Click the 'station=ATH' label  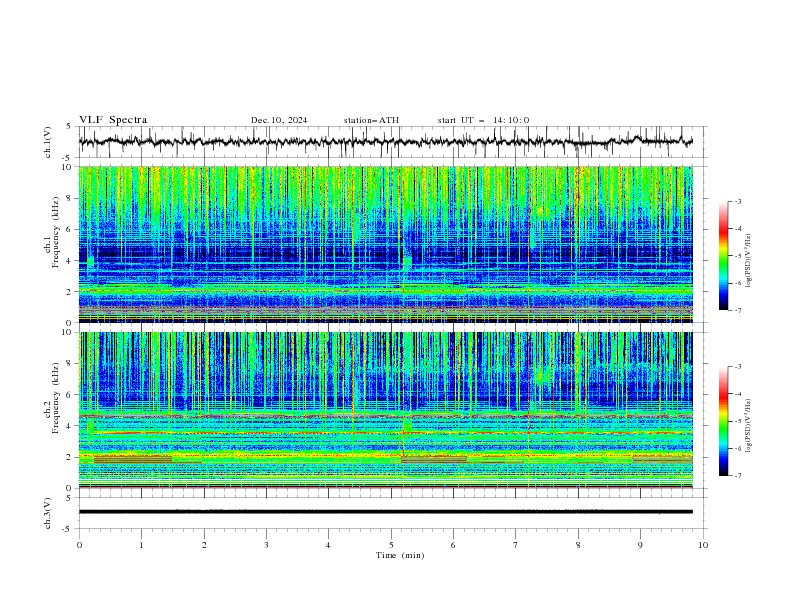tap(371, 120)
